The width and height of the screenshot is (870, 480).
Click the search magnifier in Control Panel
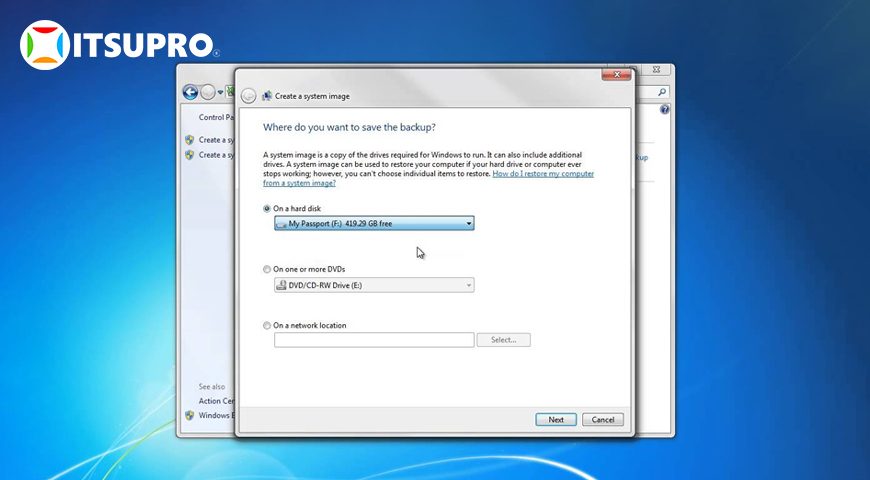[664, 92]
